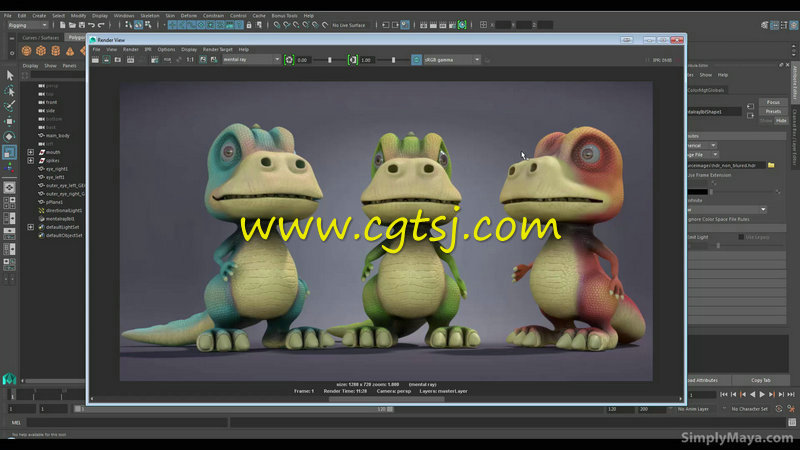Click the Presets button
Screen dimensions: 800x450
coord(773,111)
